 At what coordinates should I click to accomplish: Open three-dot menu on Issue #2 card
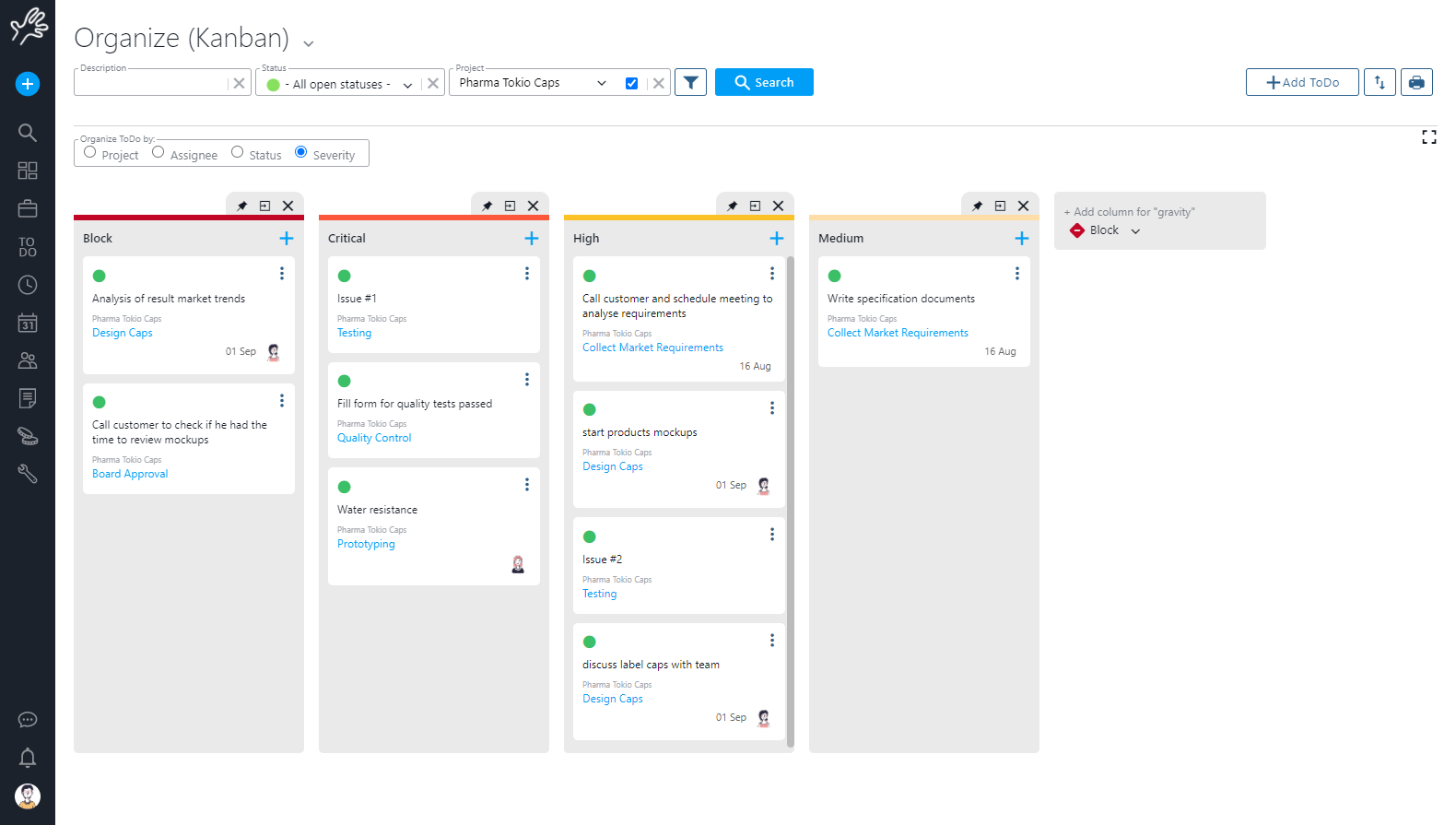pos(772,535)
